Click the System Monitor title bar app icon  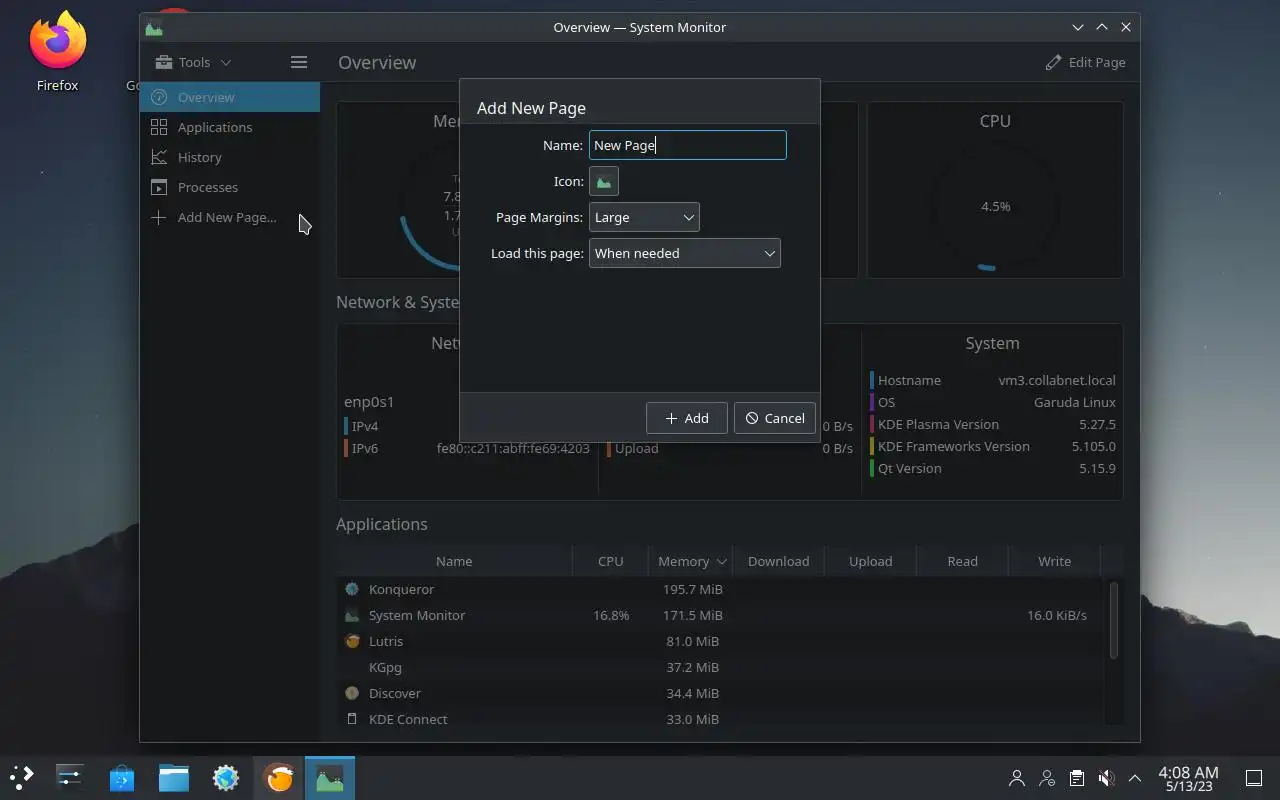154,27
